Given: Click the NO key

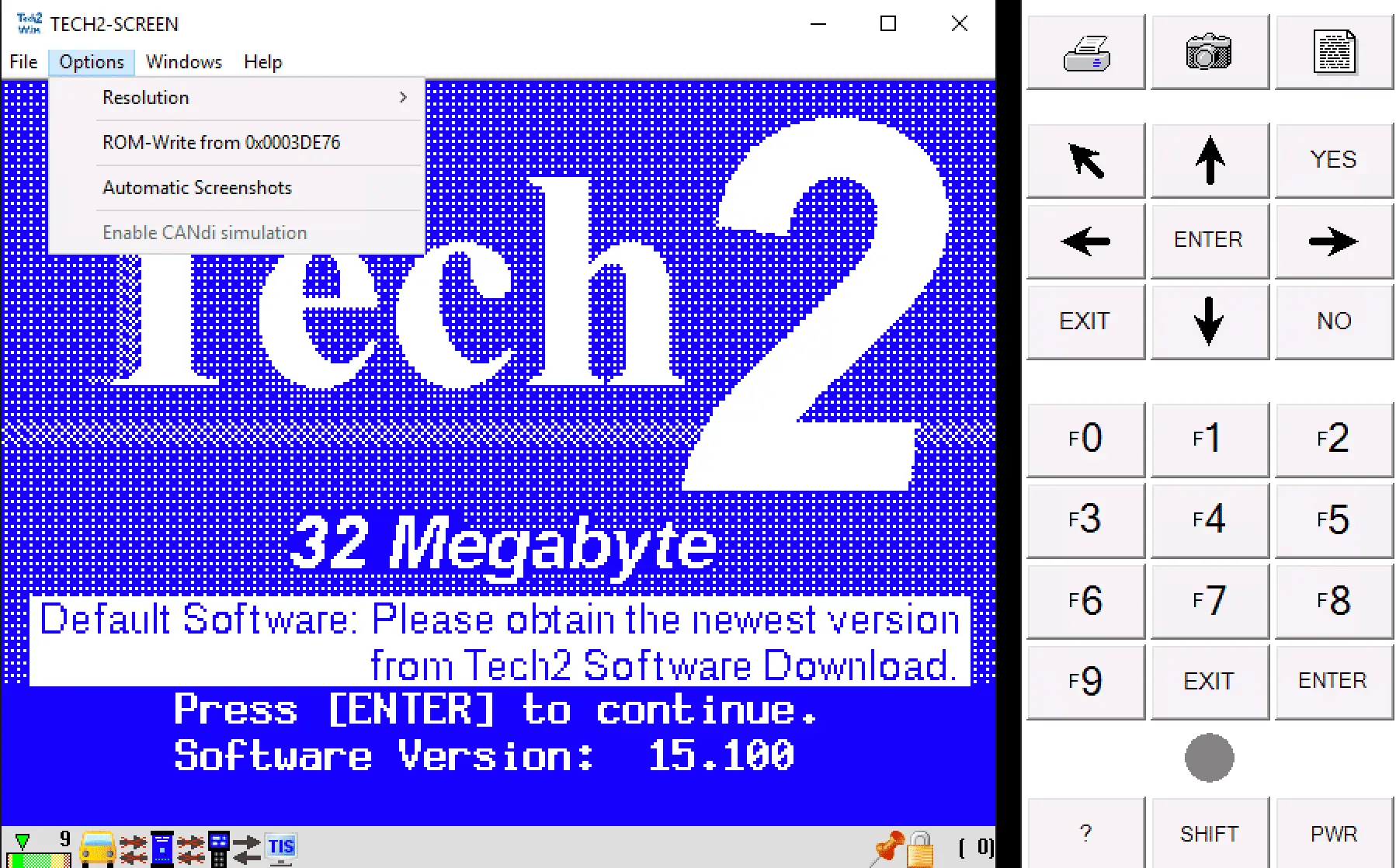Looking at the screenshot, I should (1334, 321).
